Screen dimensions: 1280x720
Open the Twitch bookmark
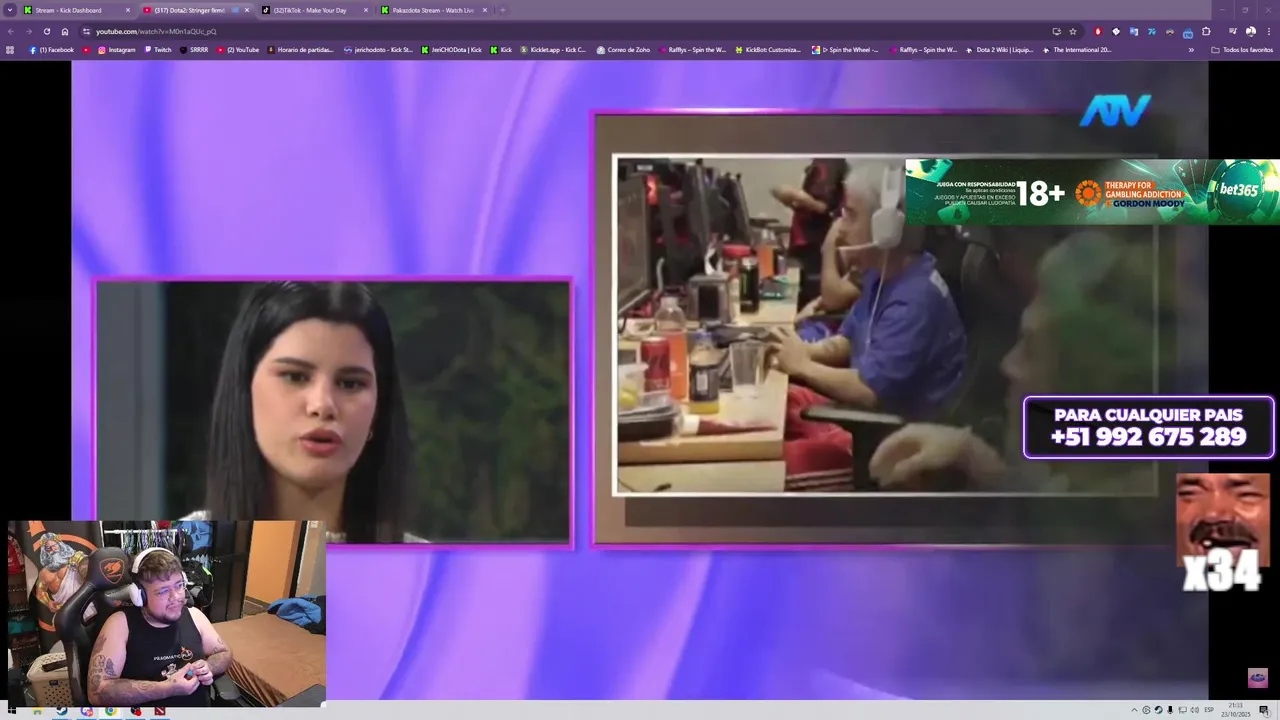(157, 50)
